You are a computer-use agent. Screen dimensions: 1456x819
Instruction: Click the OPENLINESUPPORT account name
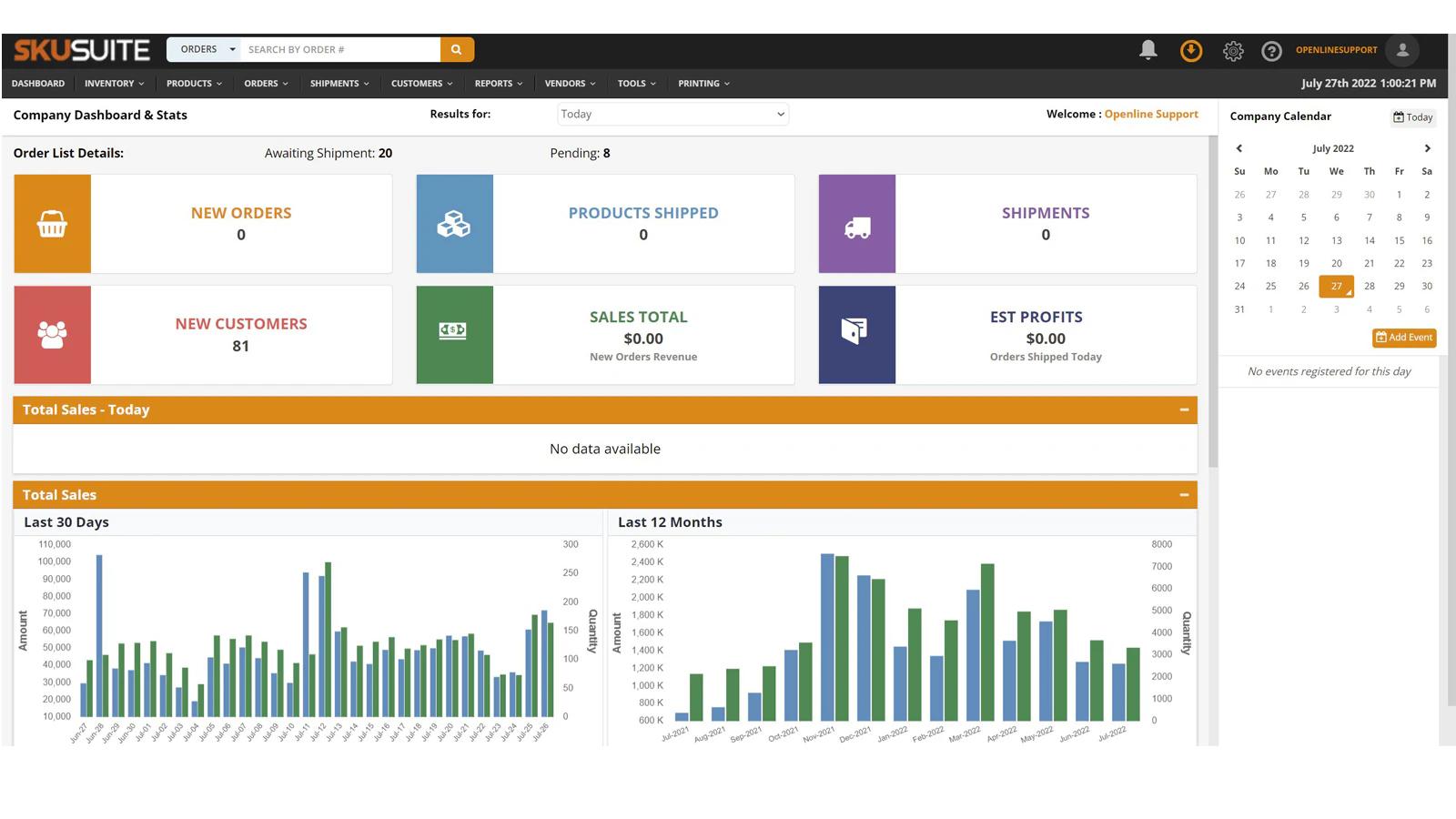pyautogui.click(x=1337, y=50)
